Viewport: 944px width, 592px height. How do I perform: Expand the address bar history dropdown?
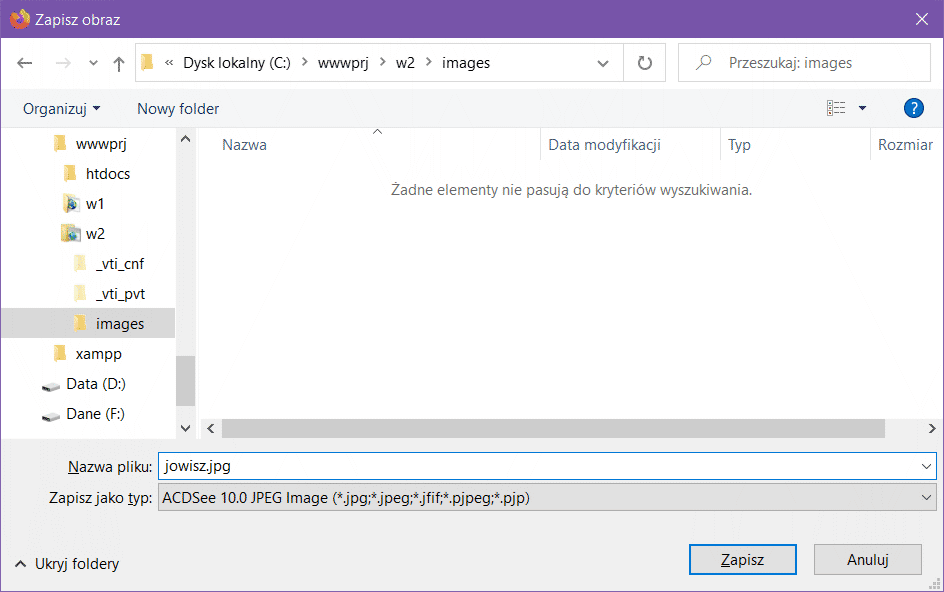pos(603,63)
